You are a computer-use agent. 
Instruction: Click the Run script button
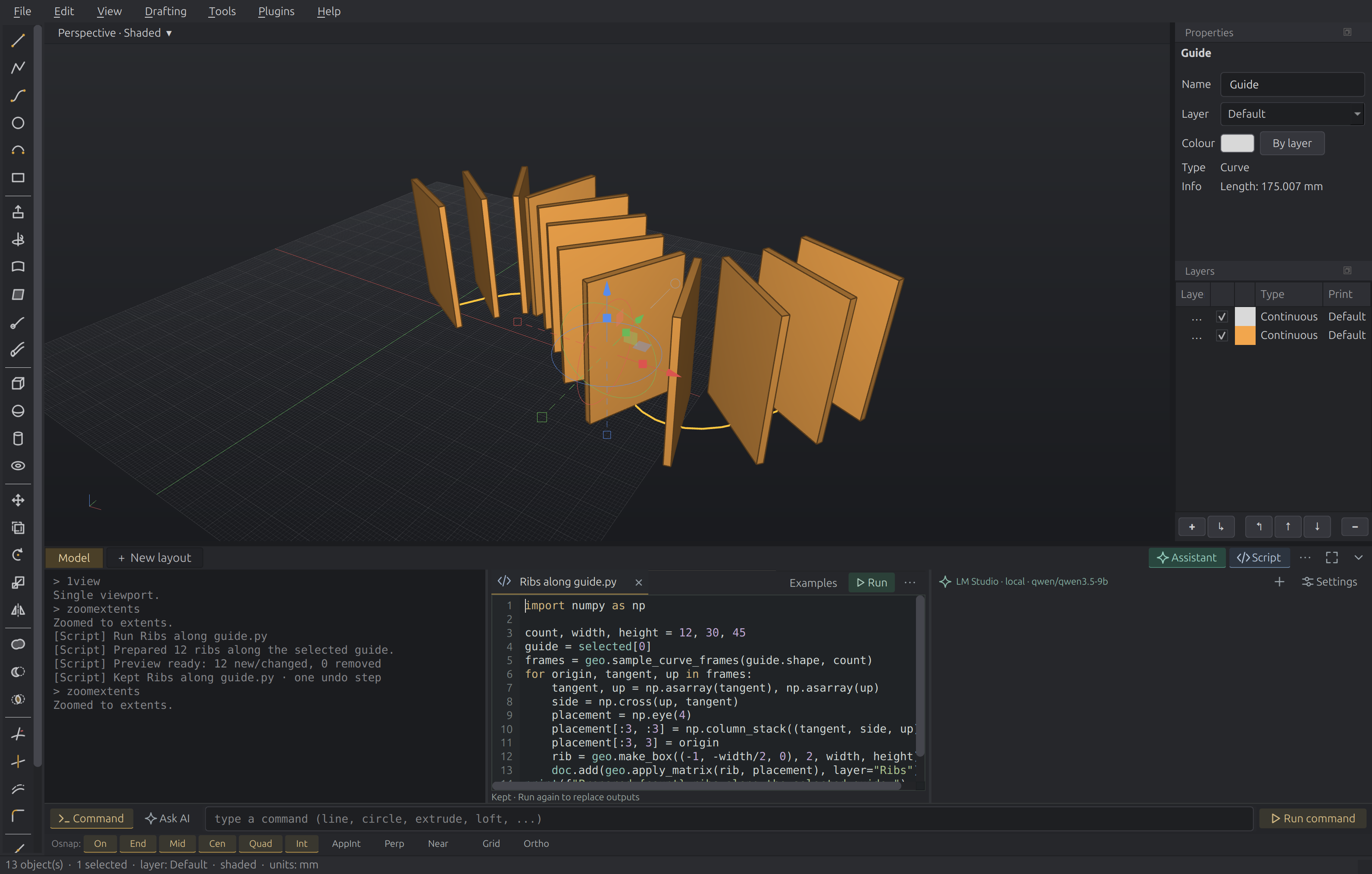[871, 582]
